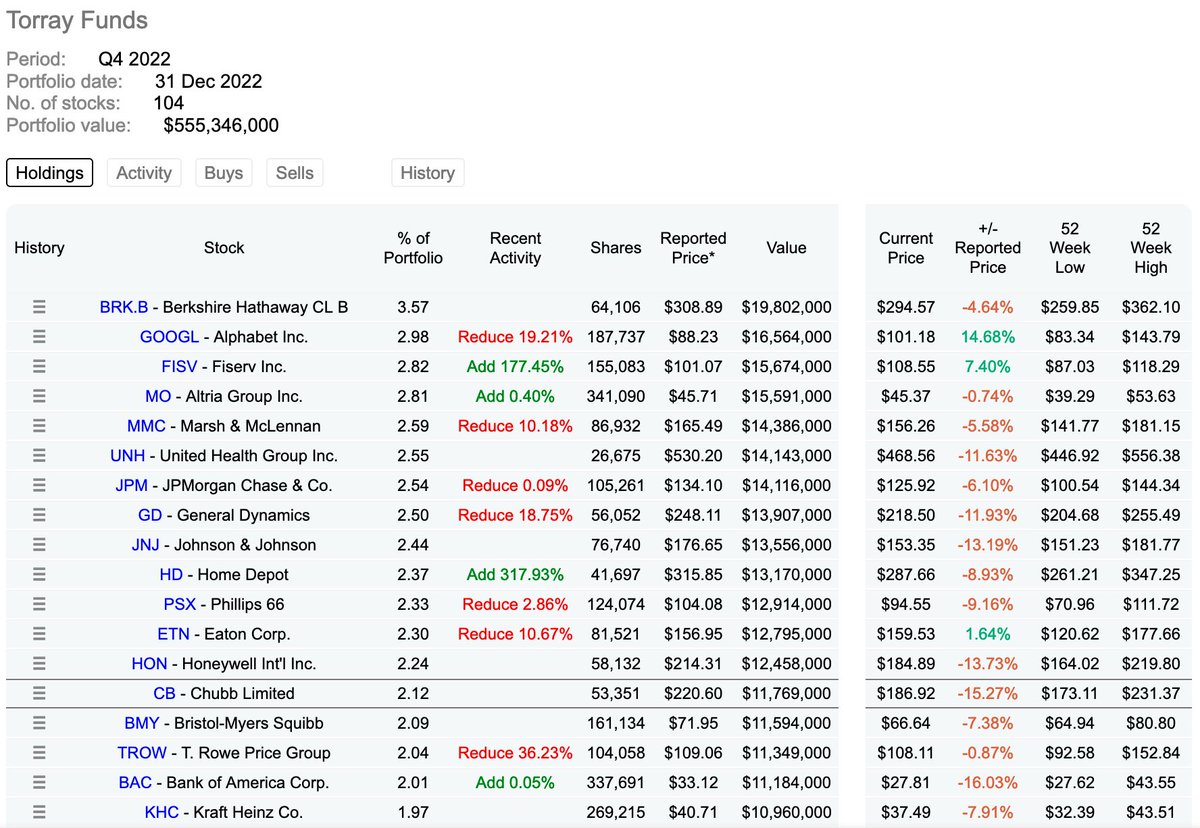Select the 'Add 317.93%' activity cell

coord(515,574)
